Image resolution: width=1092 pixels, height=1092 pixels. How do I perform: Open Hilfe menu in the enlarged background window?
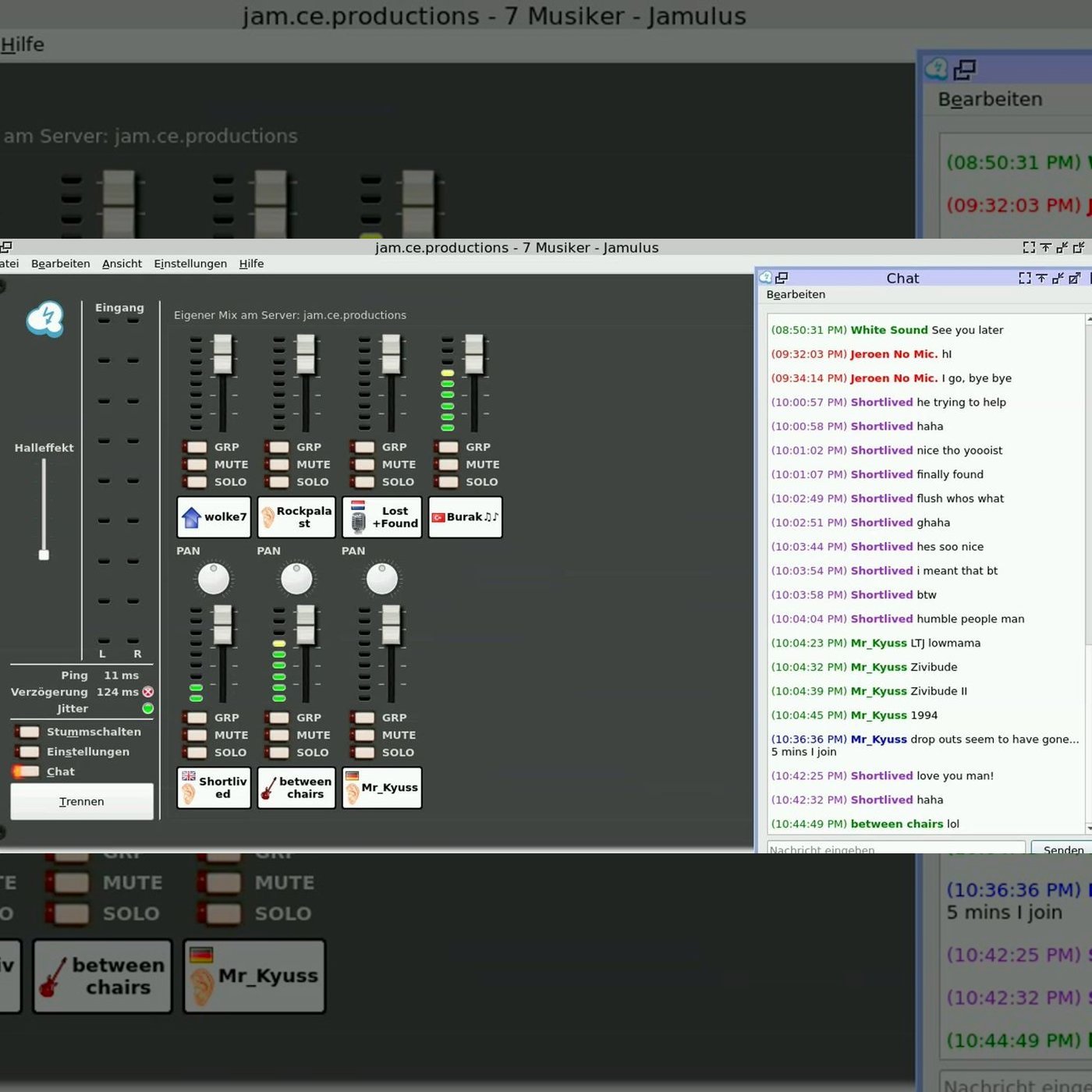tap(23, 44)
